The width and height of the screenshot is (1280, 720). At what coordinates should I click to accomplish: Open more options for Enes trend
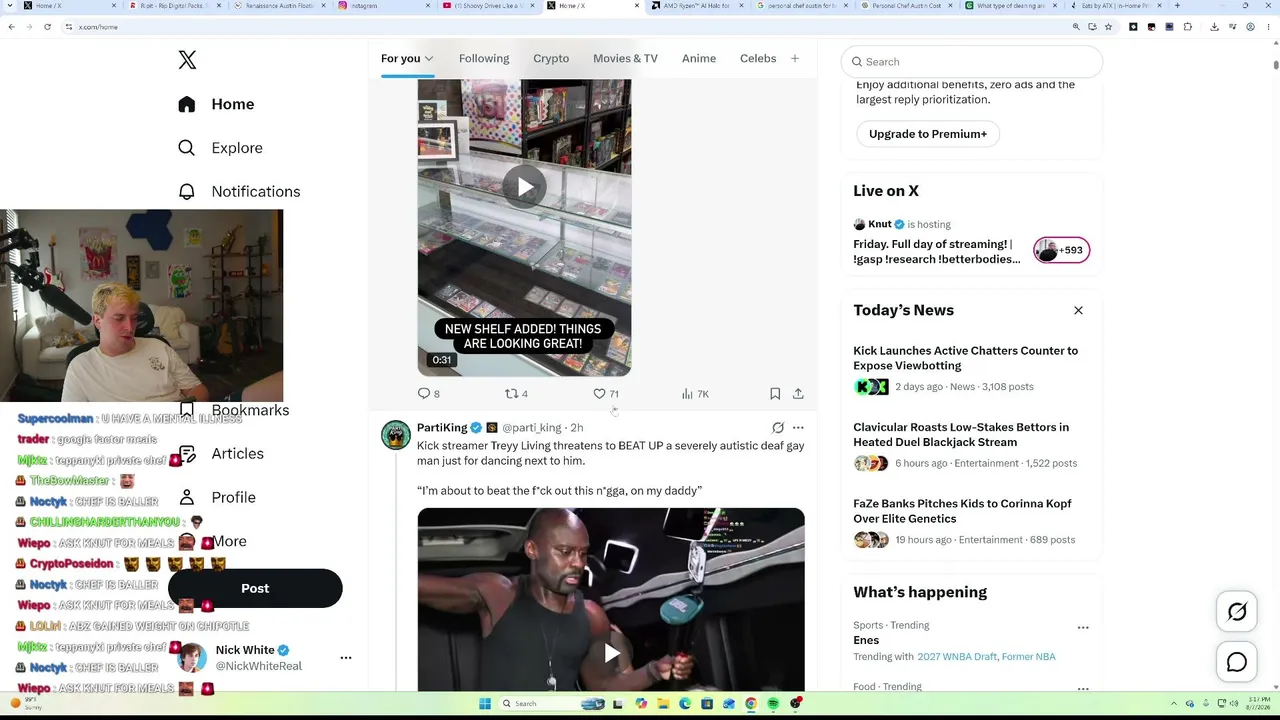pos(1083,628)
